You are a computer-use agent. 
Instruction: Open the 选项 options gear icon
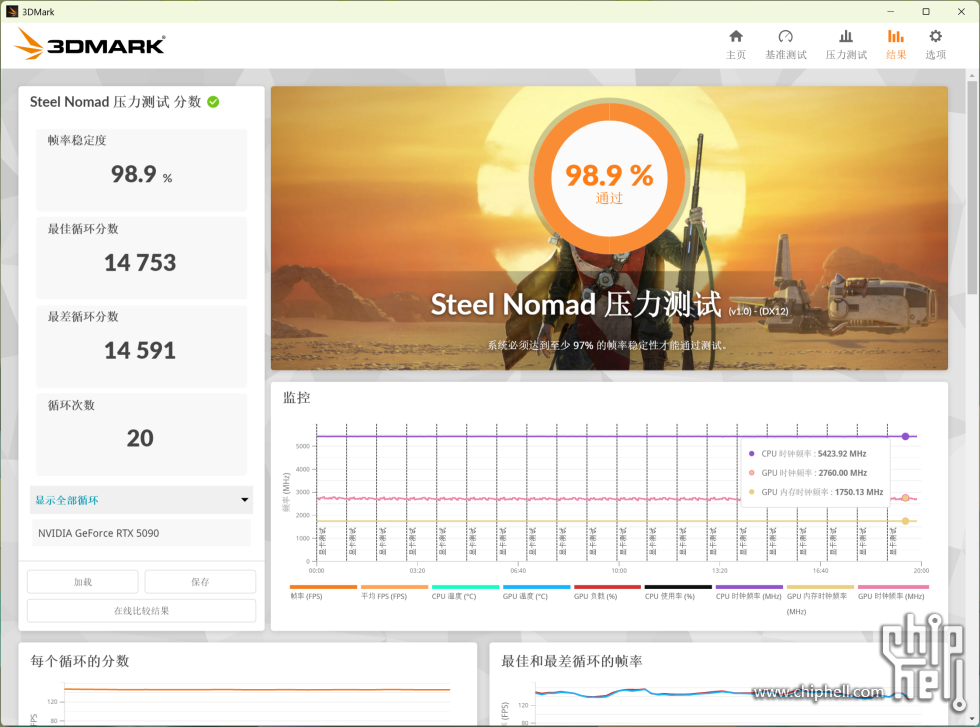pos(935,36)
